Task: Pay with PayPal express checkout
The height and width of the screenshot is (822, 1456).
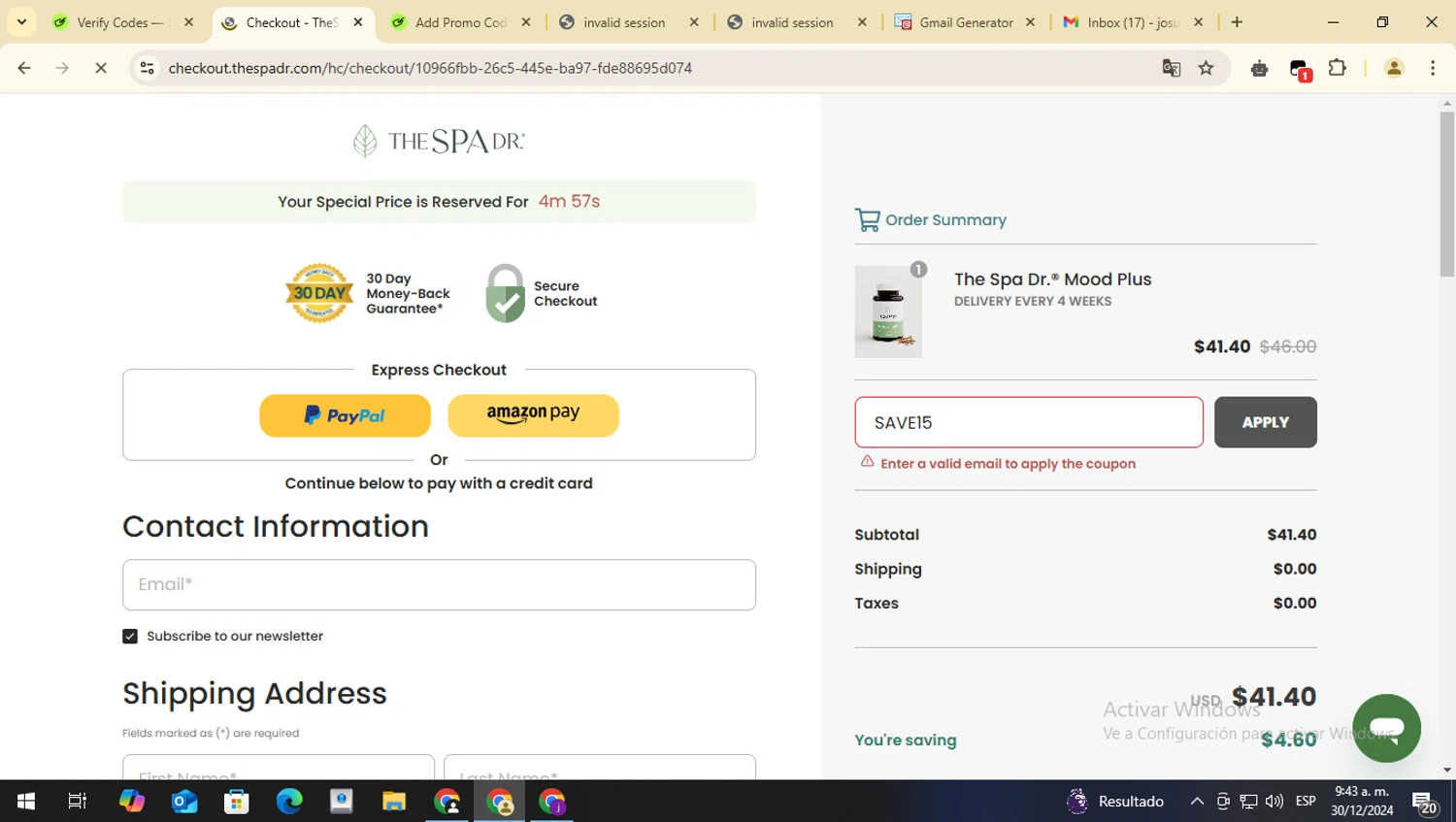Action: coord(345,415)
